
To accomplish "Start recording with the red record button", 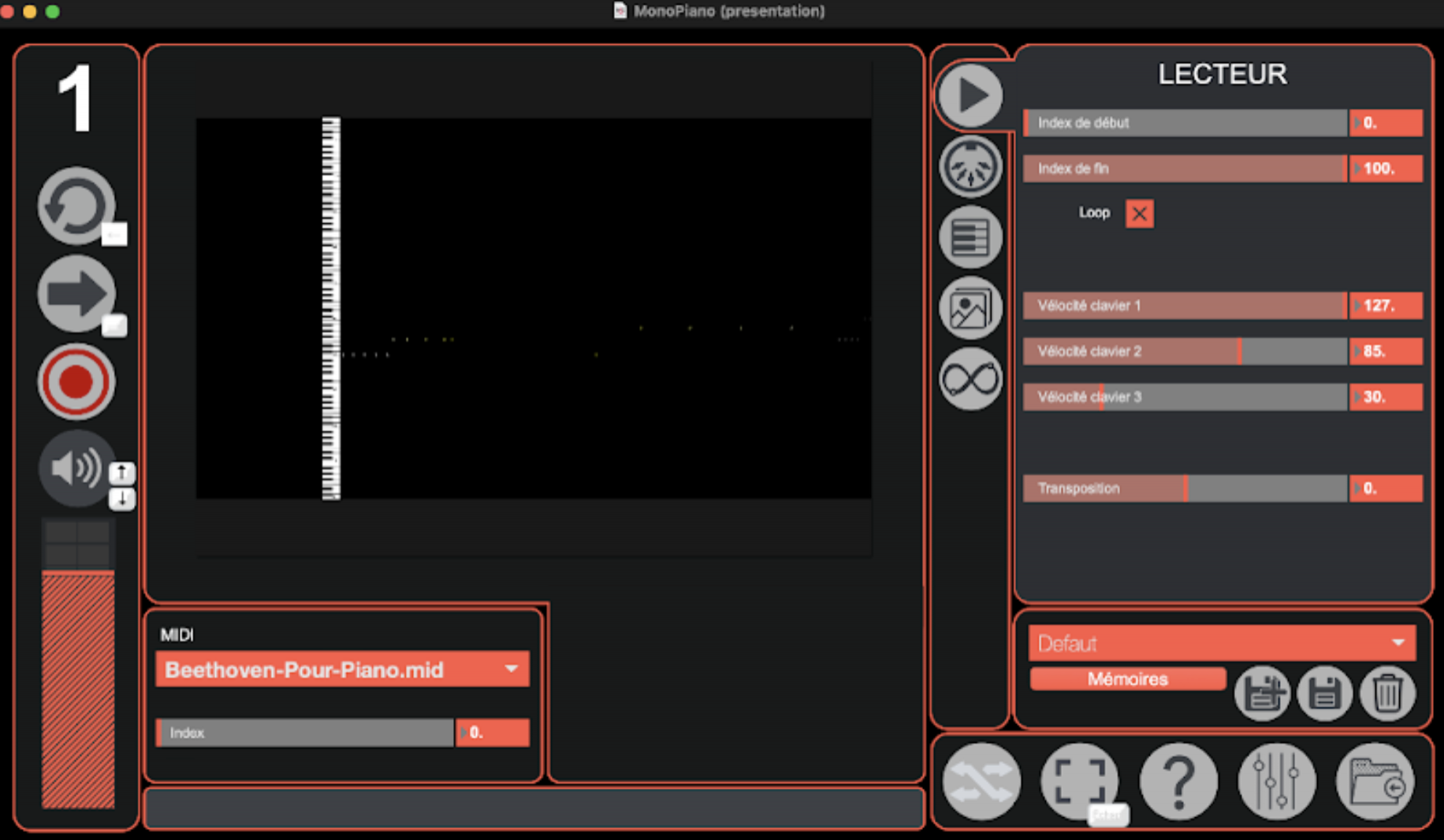I will point(76,382).
